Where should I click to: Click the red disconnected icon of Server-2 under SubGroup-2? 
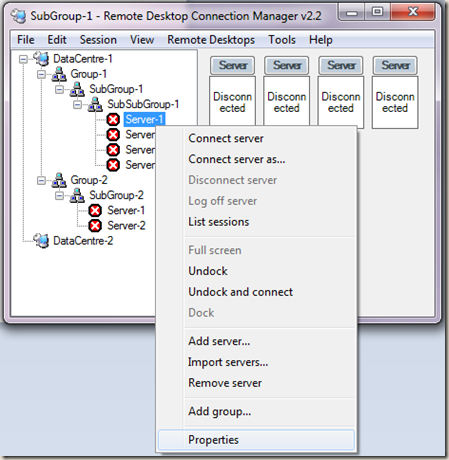click(x=95, y=226)
